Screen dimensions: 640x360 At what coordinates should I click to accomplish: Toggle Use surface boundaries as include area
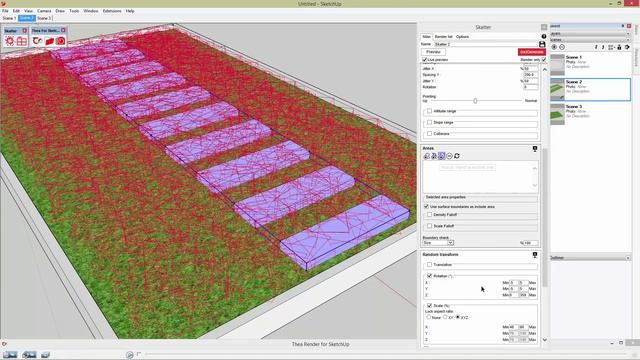[x=426, y=207]
